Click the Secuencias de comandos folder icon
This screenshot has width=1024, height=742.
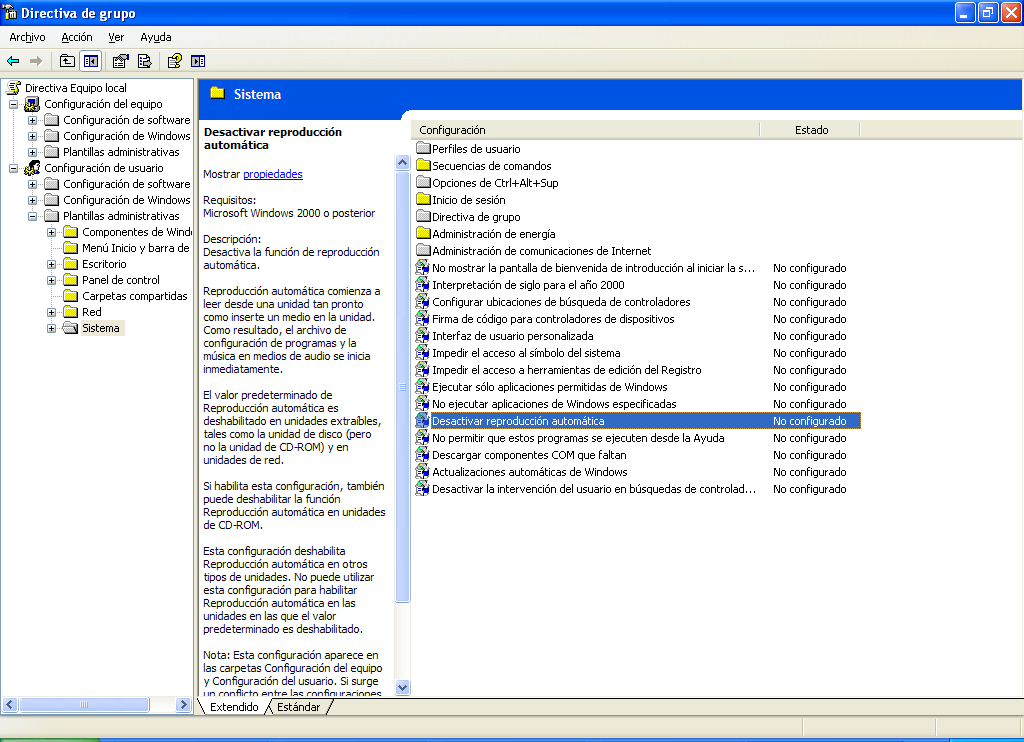423,165
